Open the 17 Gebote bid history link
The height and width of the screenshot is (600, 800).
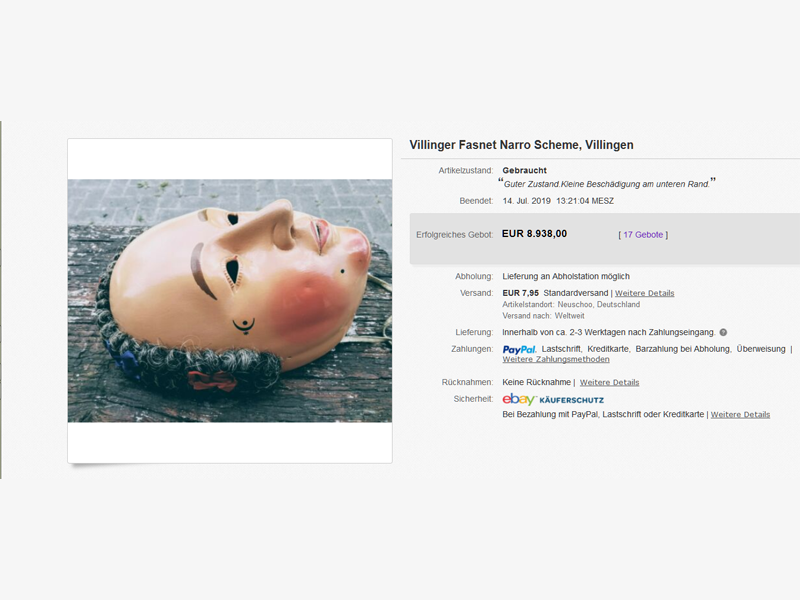643,235
